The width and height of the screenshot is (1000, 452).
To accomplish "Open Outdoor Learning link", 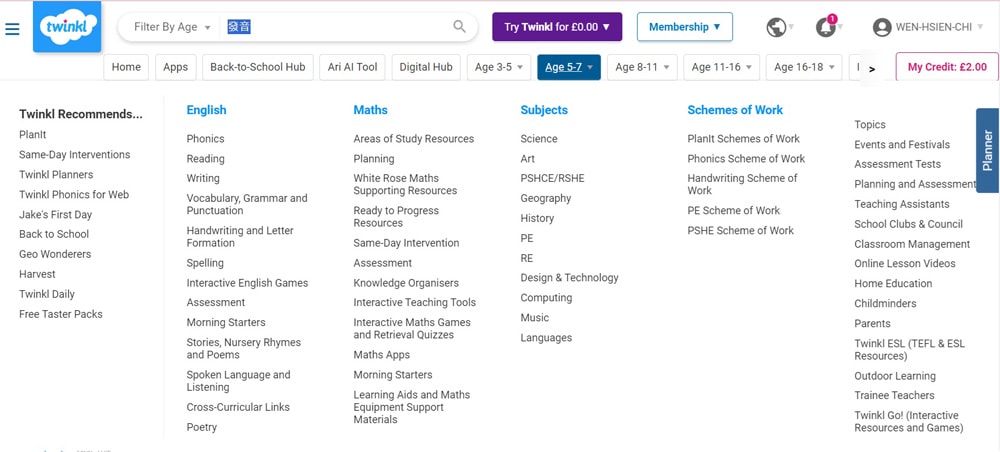I will click(895, 375).
